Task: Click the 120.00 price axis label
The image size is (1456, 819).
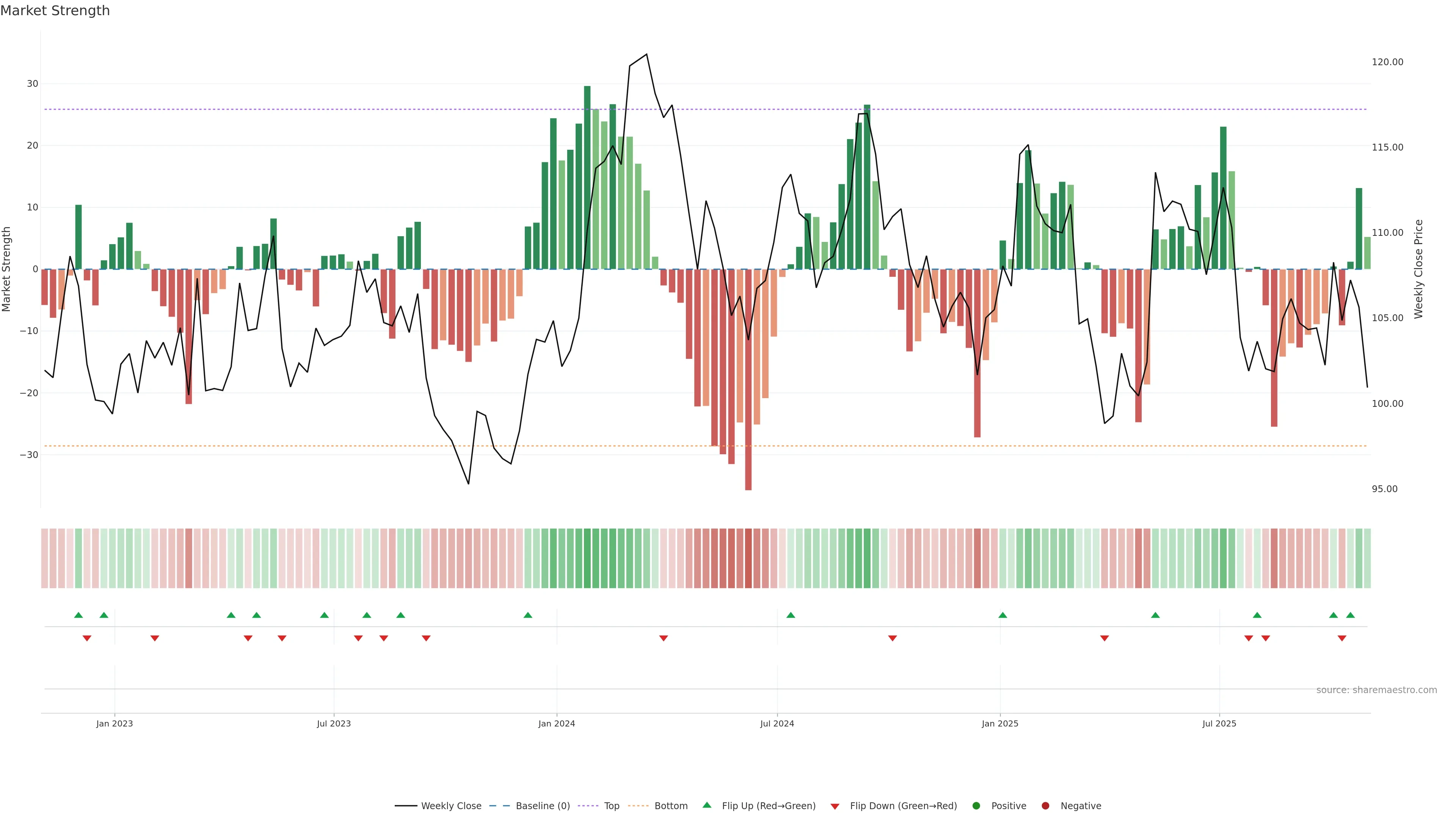Action: pos(1387,62)
